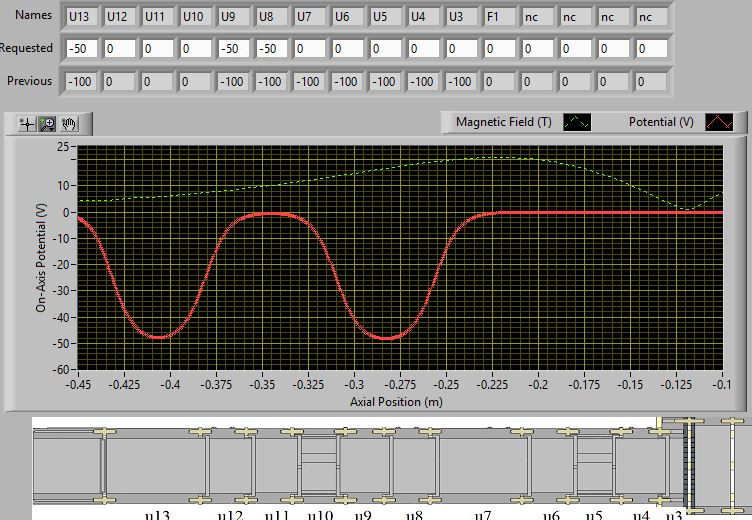Select the U8 name cell

point(271,17)
